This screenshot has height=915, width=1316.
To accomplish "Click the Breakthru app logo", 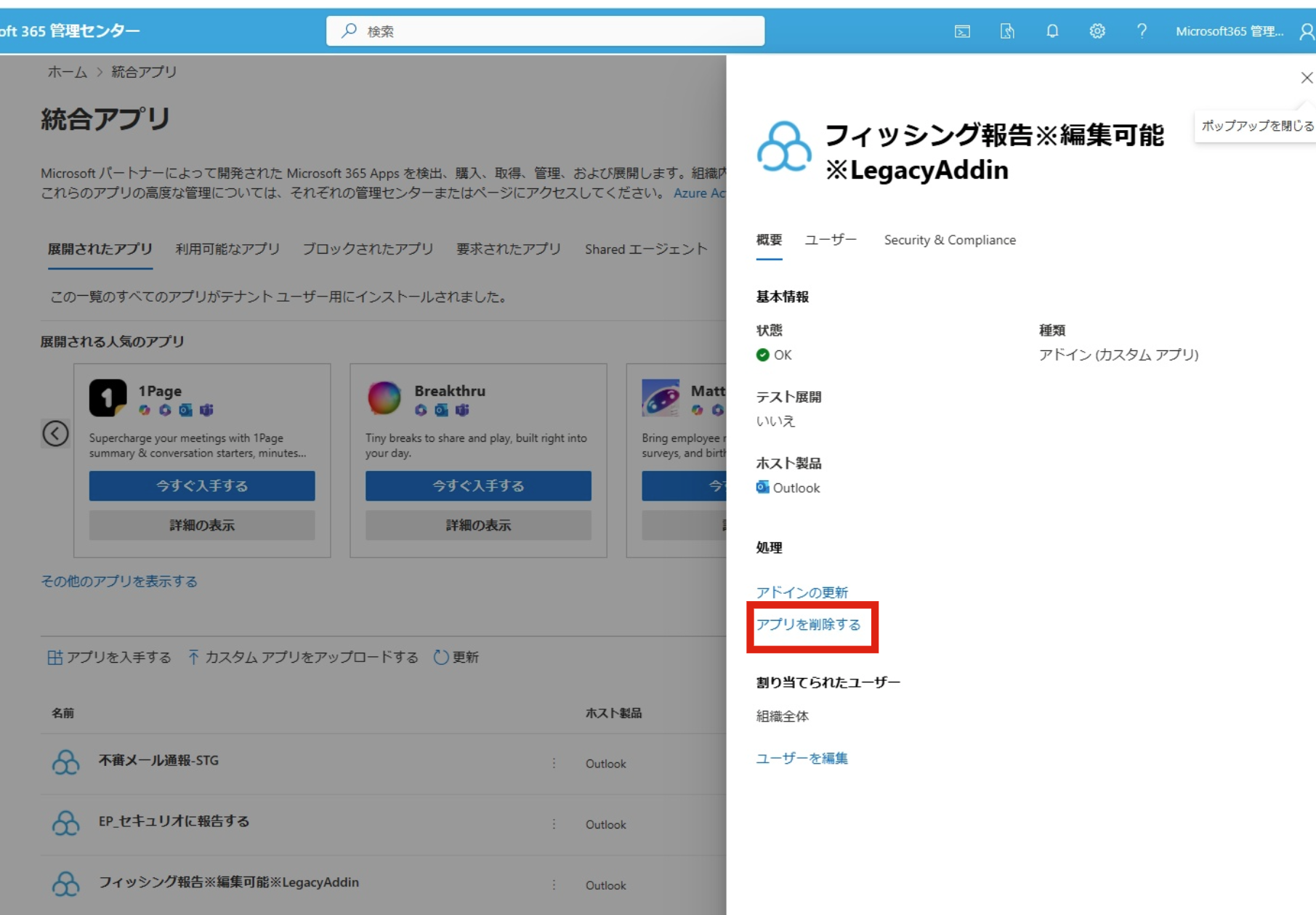I will [x=384, y=398].
